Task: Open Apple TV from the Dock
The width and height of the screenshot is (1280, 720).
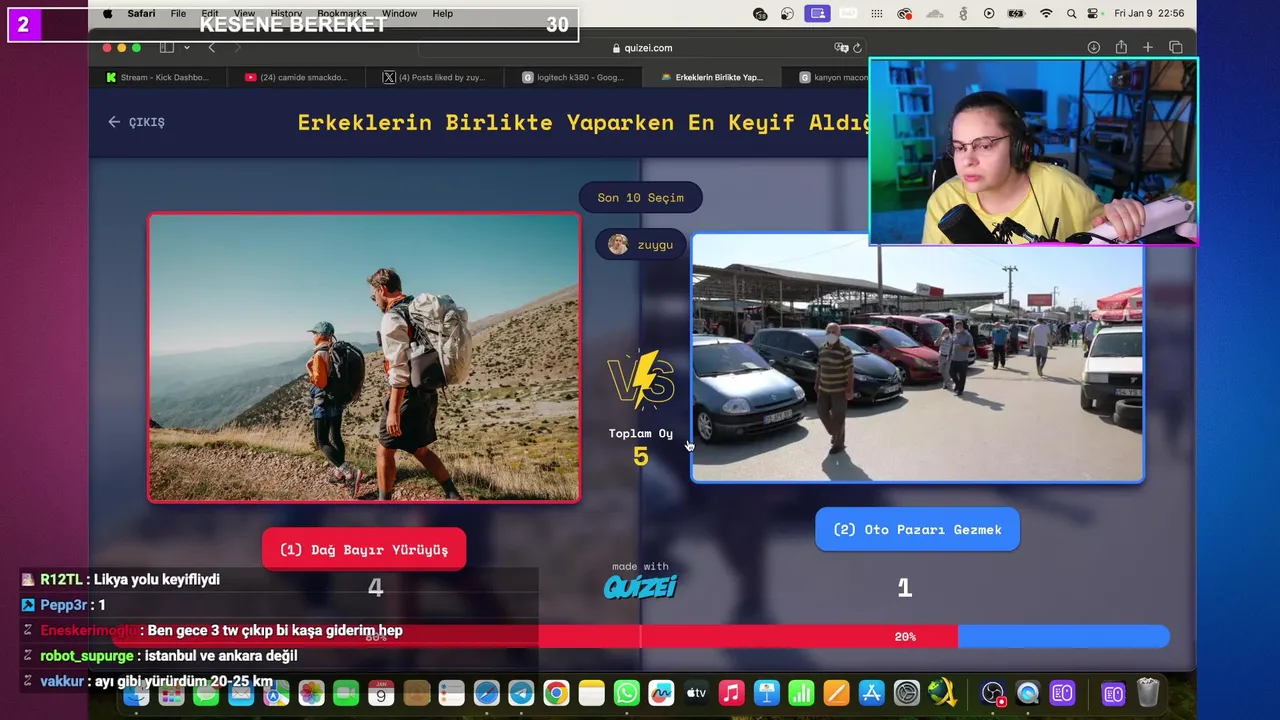Action: [696, 693]
